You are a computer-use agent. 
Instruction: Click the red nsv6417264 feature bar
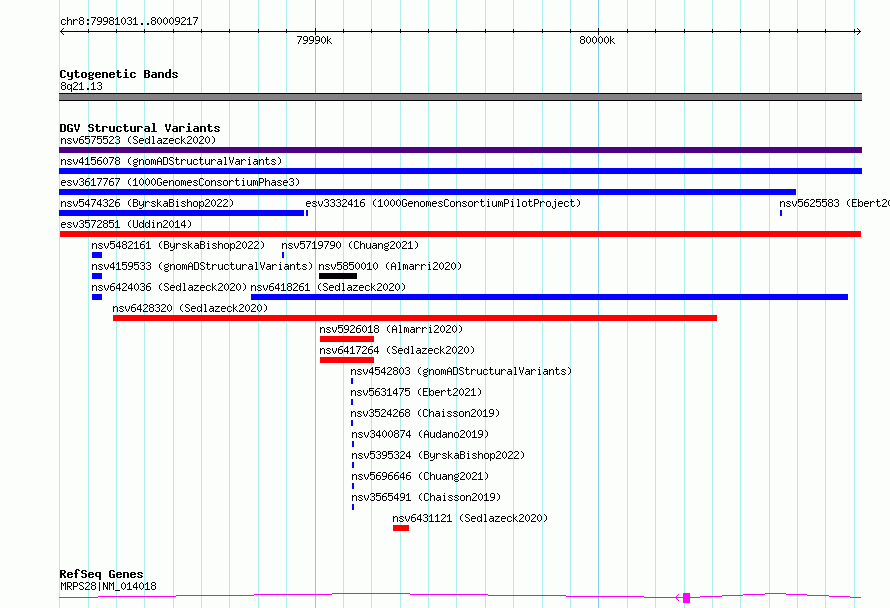coord(347,360)
